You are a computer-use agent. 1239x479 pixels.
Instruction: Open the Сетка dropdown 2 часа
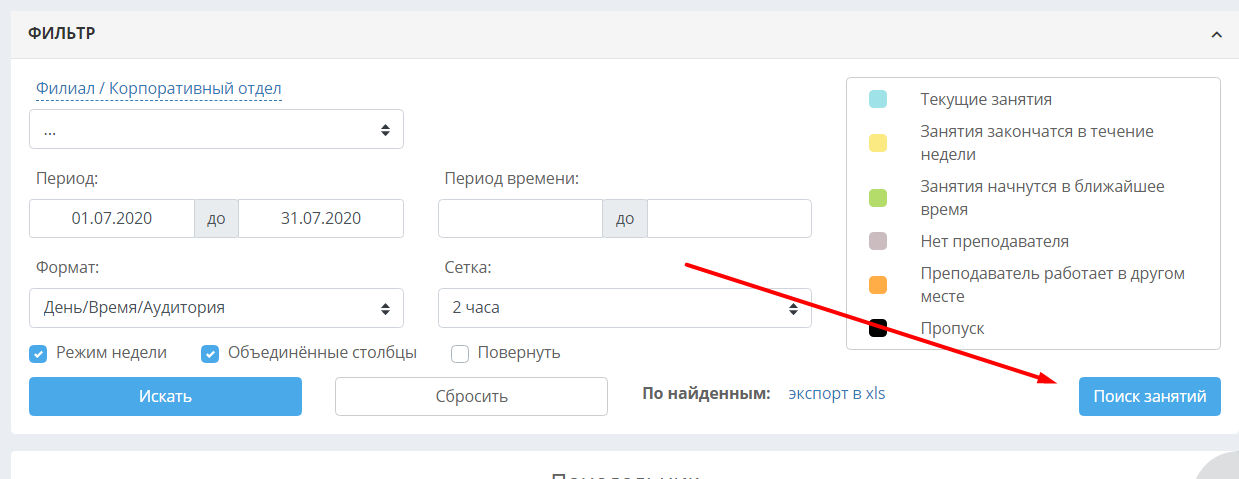click(625, 308)
